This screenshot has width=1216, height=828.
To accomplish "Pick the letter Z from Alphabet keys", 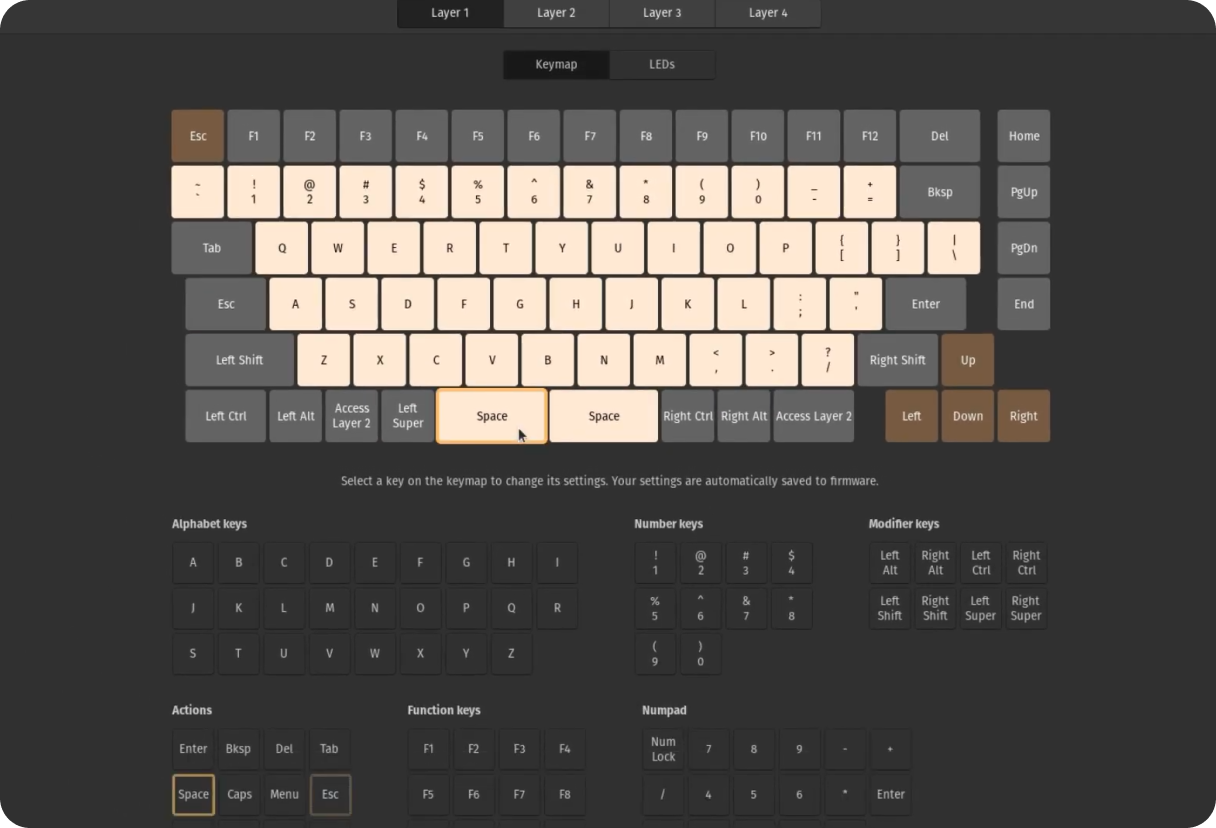I will pyautogui.click(x=511, y=653).
